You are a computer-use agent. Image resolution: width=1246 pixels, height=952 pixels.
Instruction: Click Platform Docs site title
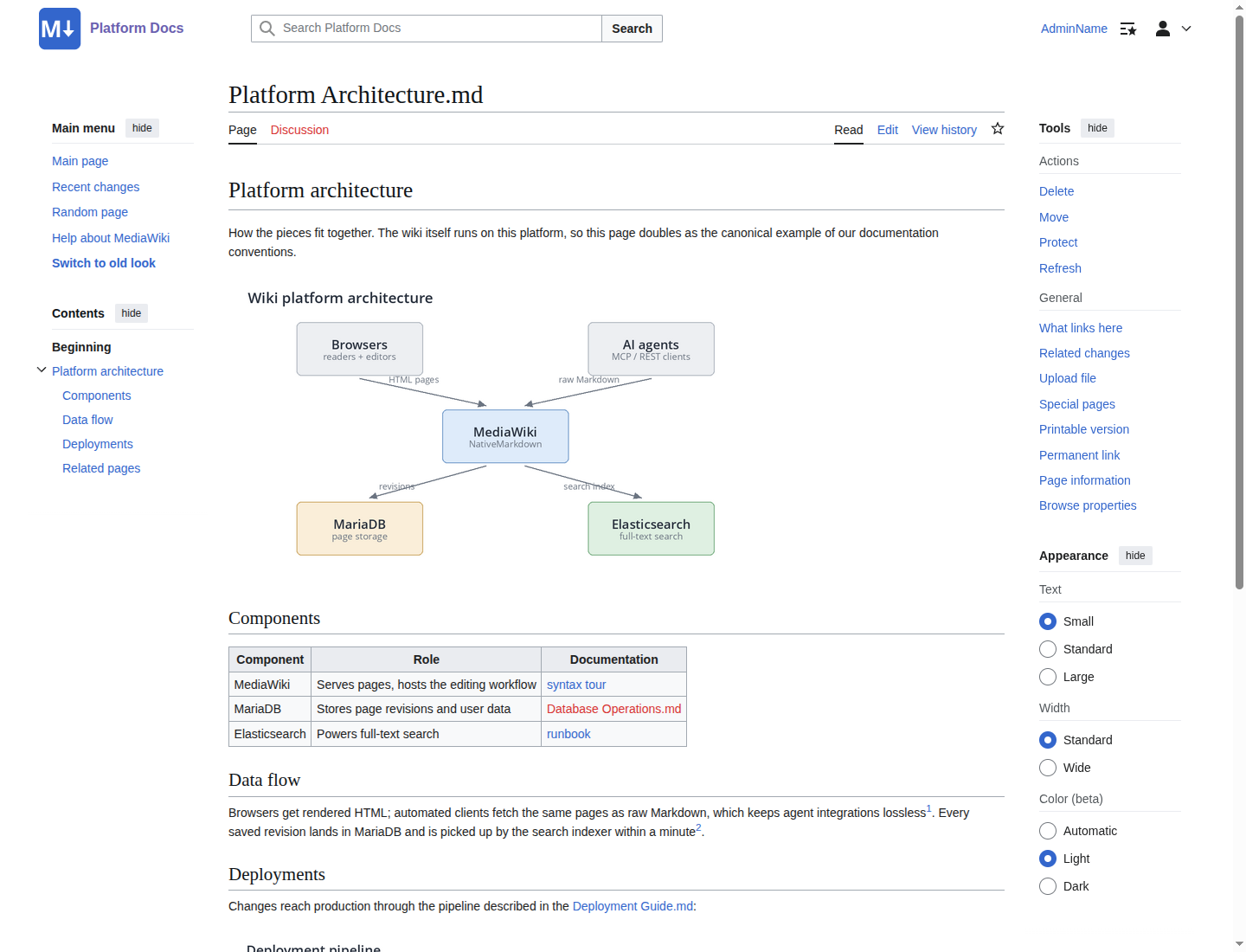pyautogui.click(x=137, y=29)
